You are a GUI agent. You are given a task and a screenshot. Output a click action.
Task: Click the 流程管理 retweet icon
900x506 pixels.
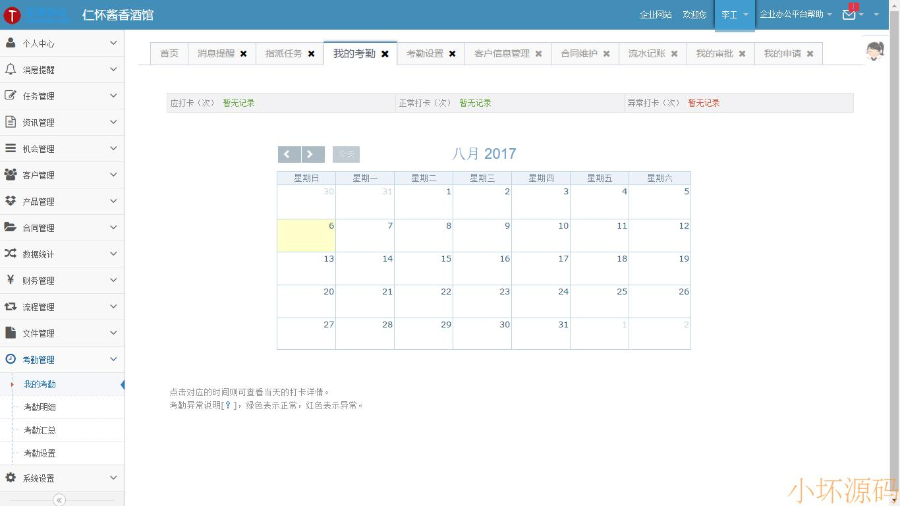(x=10, y=306)
